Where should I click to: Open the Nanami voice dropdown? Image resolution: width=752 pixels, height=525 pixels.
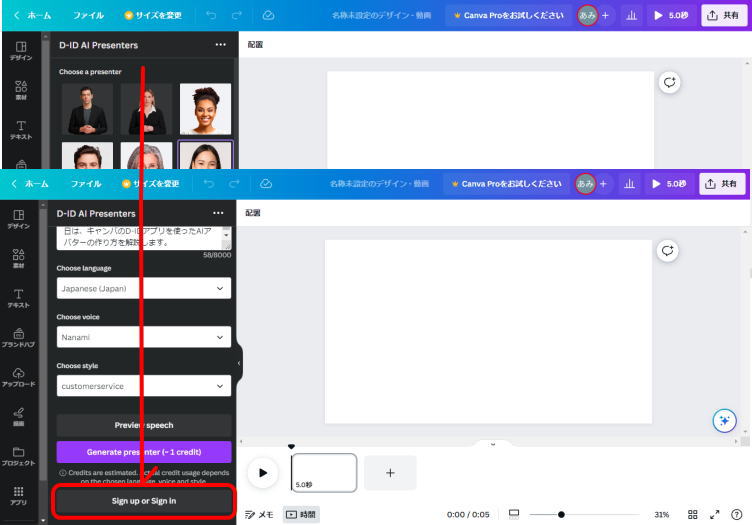(144, 337)
